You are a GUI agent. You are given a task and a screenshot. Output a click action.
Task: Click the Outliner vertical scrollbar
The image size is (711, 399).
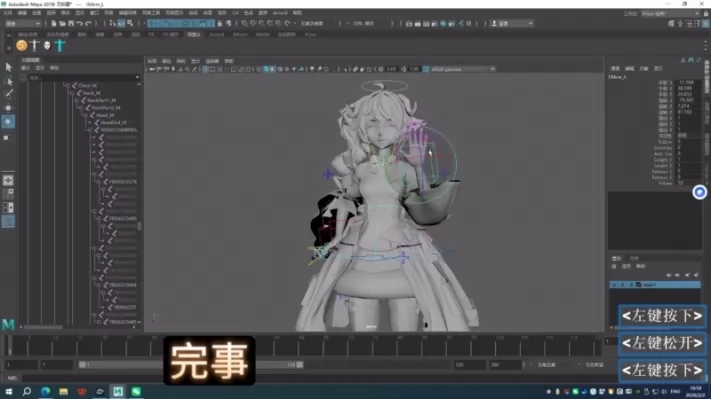point(139,225)
